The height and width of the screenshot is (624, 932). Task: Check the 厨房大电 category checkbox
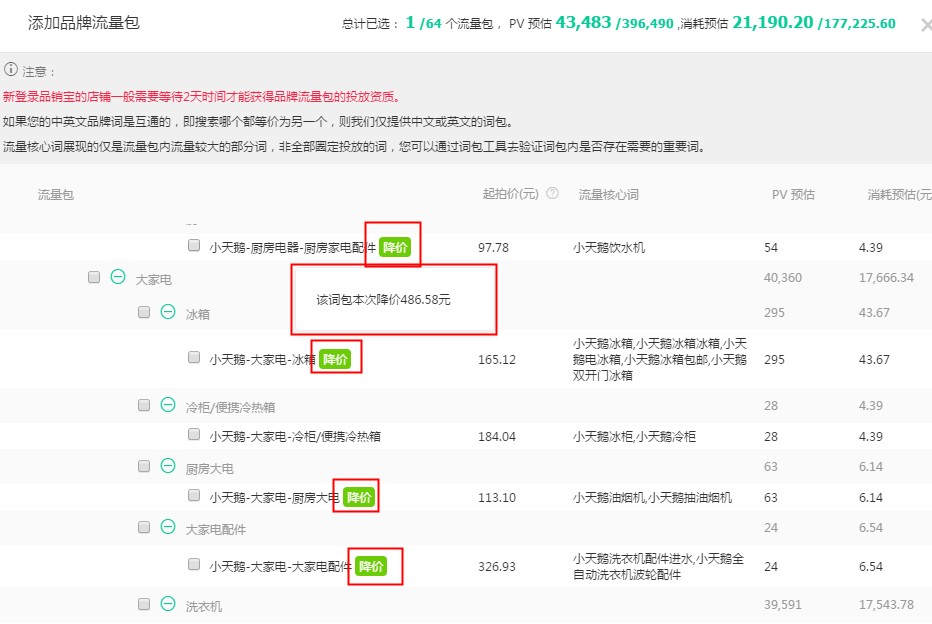click(144, 466)
